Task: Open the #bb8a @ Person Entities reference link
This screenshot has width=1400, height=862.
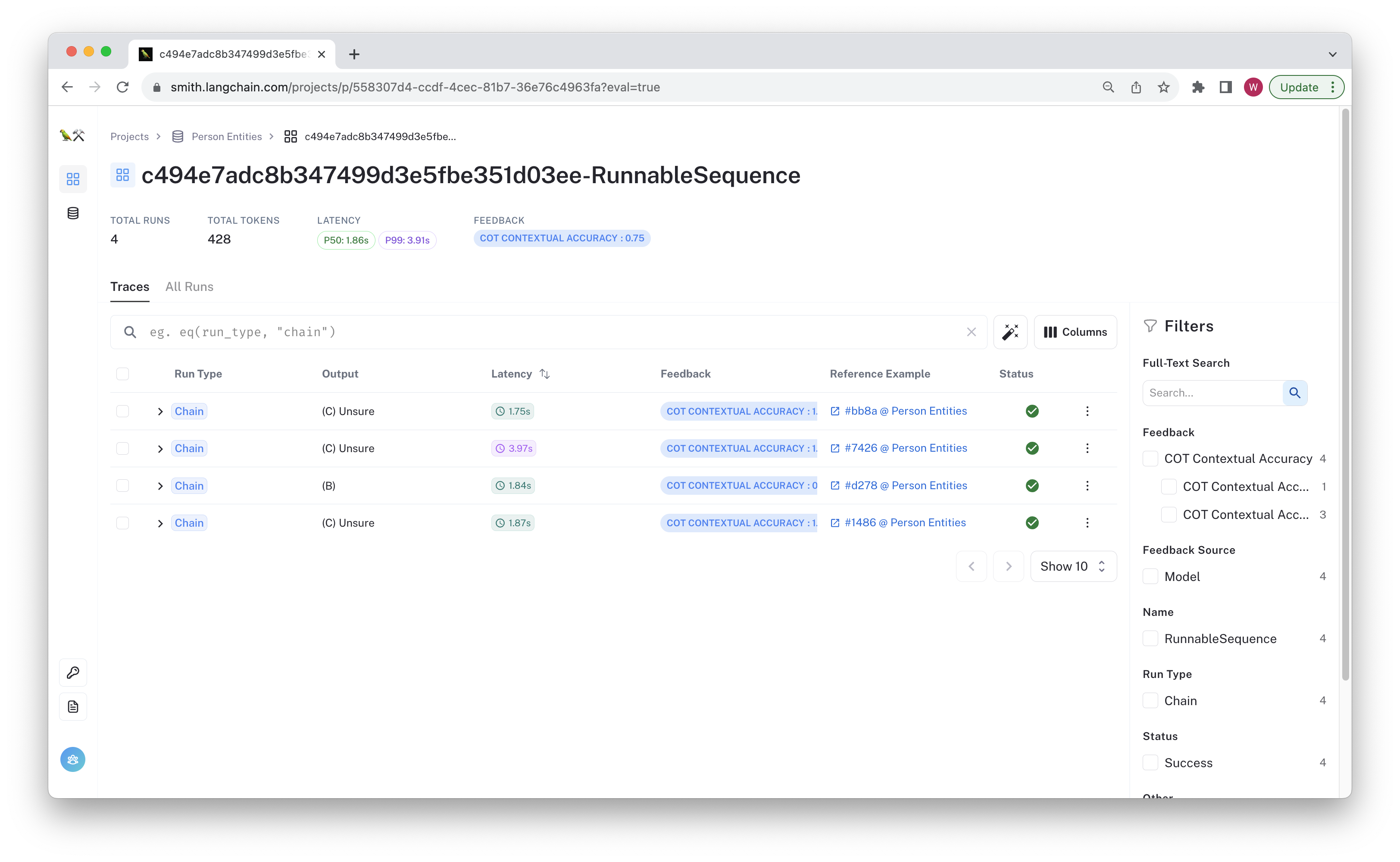Action: pos(898,411)
